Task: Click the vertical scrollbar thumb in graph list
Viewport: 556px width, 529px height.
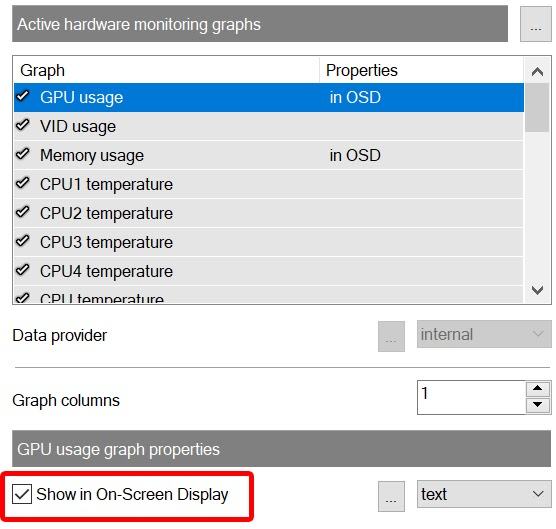Action: pyautogui.click(x=537, y=107)
